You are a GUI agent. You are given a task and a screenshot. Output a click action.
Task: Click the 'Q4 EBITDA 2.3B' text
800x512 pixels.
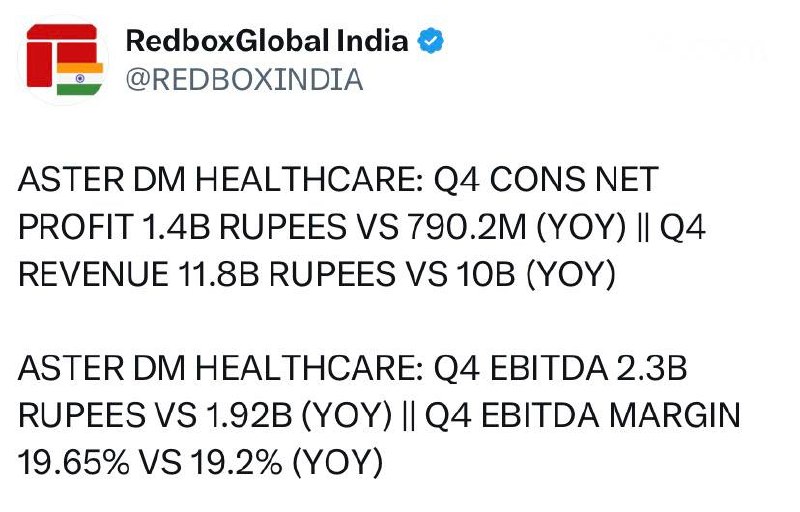point(560,368)
